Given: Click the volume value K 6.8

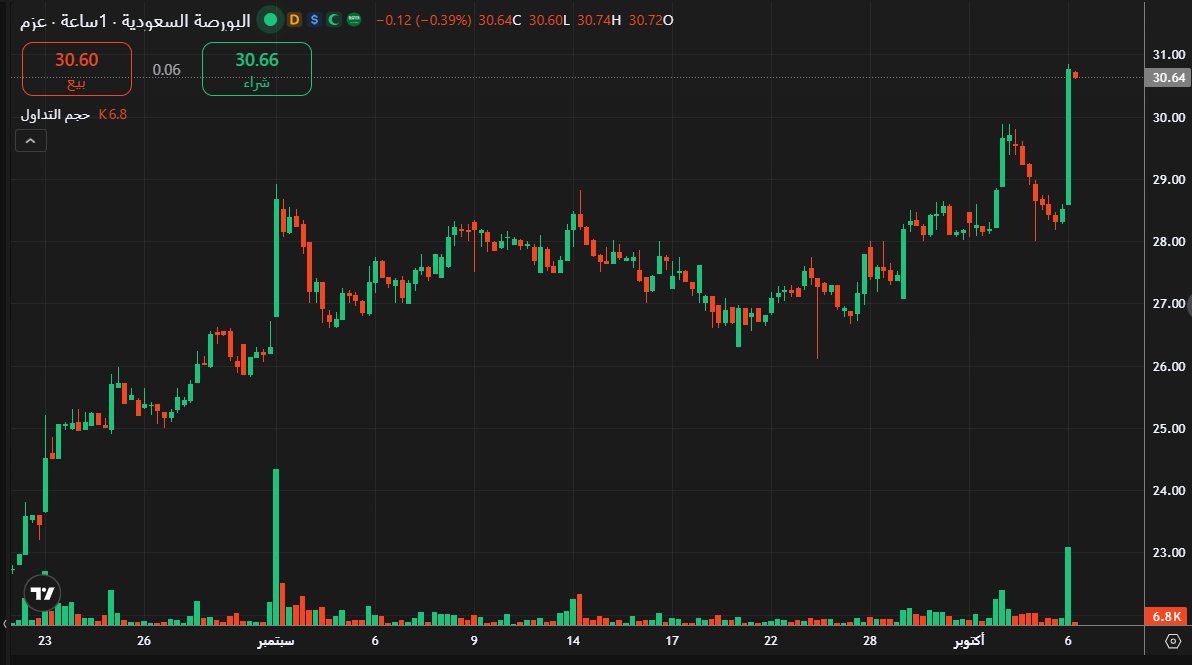Looking at the screenshot, I should (113, 115).
